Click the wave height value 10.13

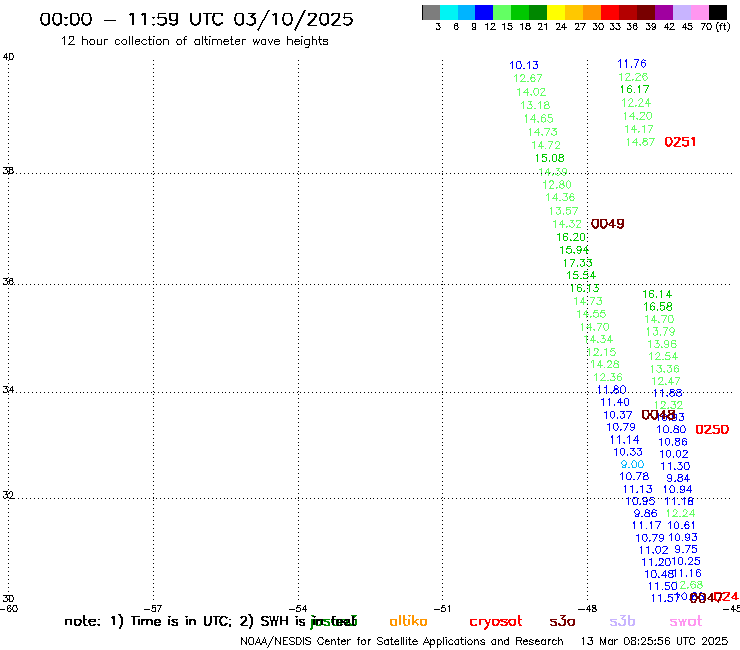524,65
